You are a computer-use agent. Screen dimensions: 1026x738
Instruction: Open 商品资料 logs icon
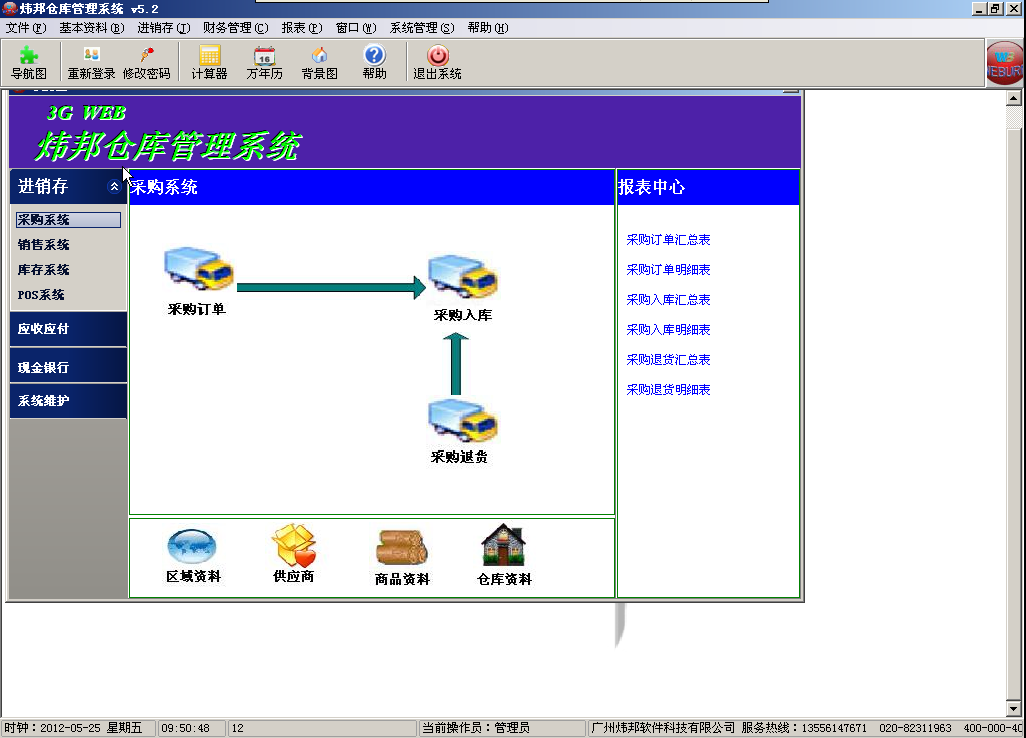[x=402, y=548]
